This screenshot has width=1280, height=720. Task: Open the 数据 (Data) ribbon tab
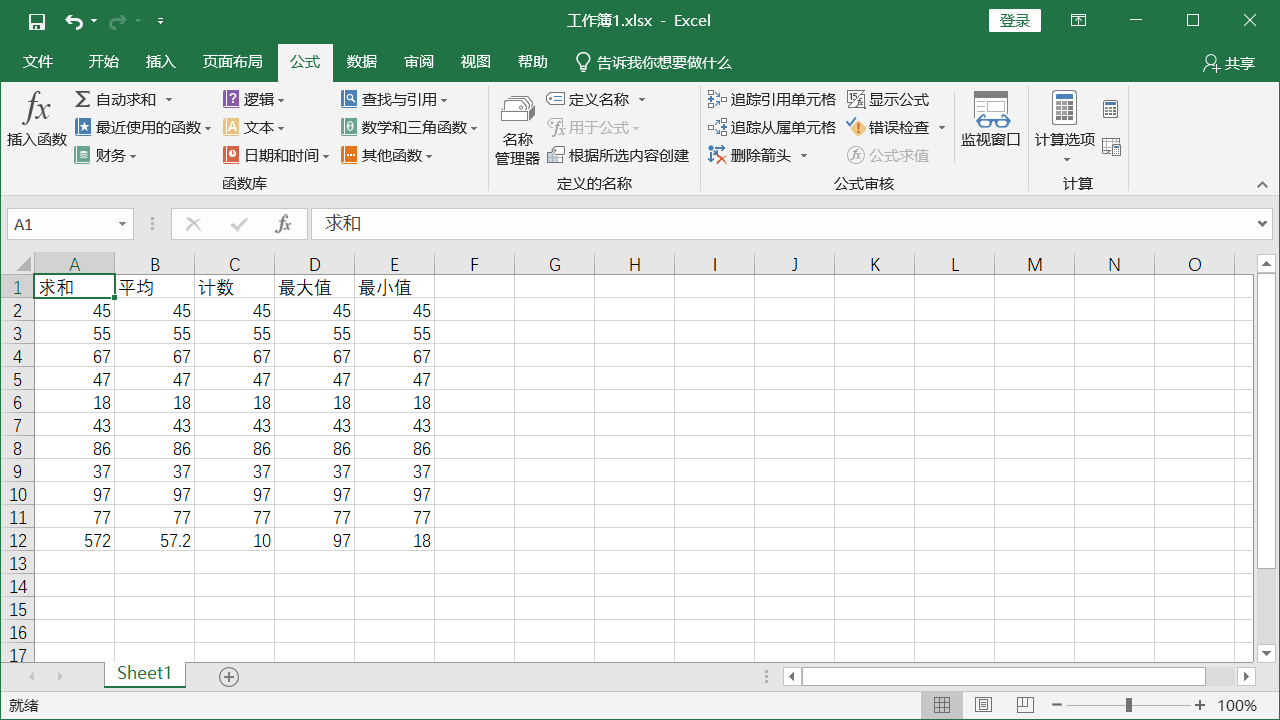[362, 62]
